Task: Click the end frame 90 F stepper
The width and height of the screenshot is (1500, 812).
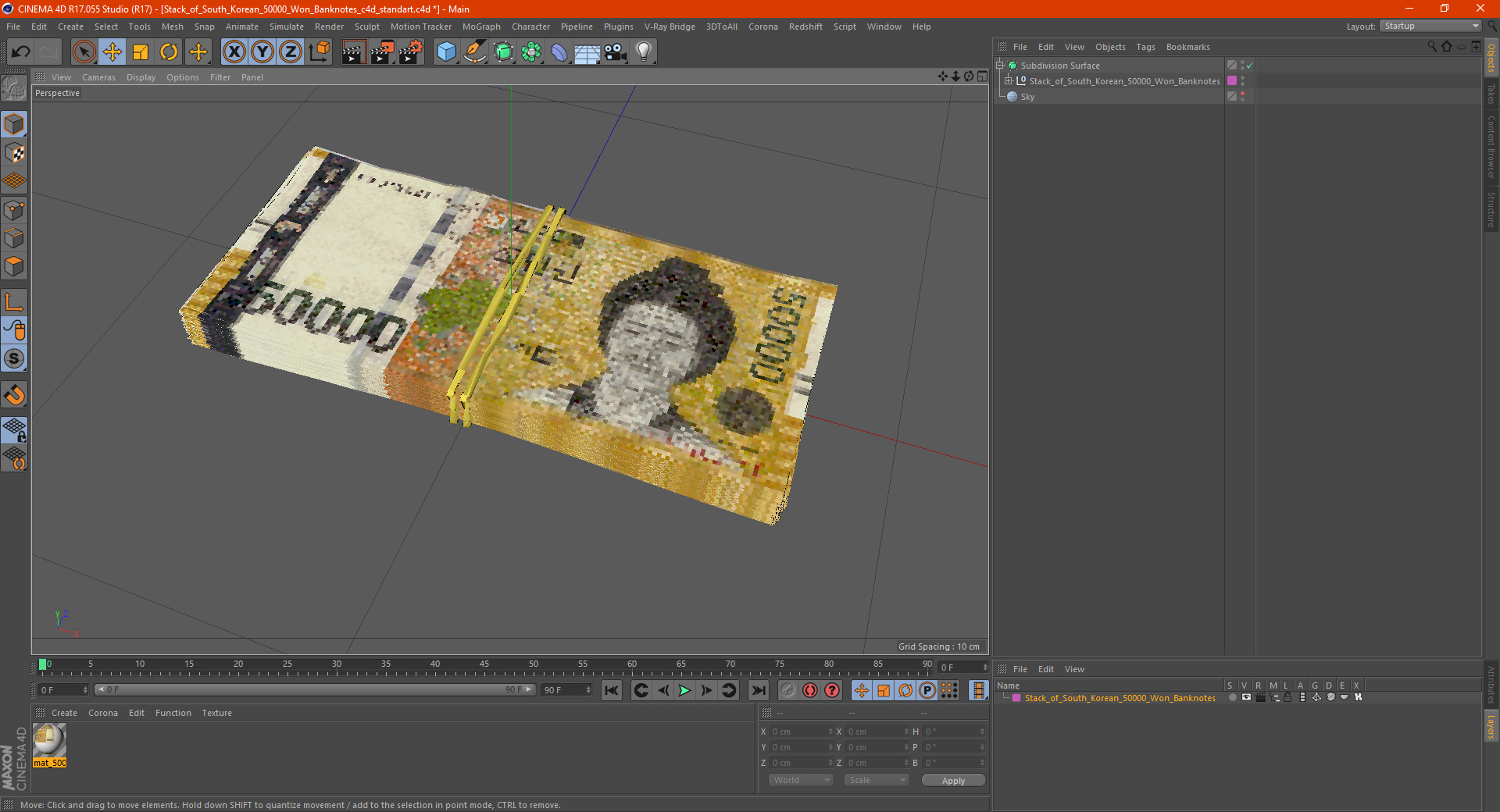Action: point(588,690)
